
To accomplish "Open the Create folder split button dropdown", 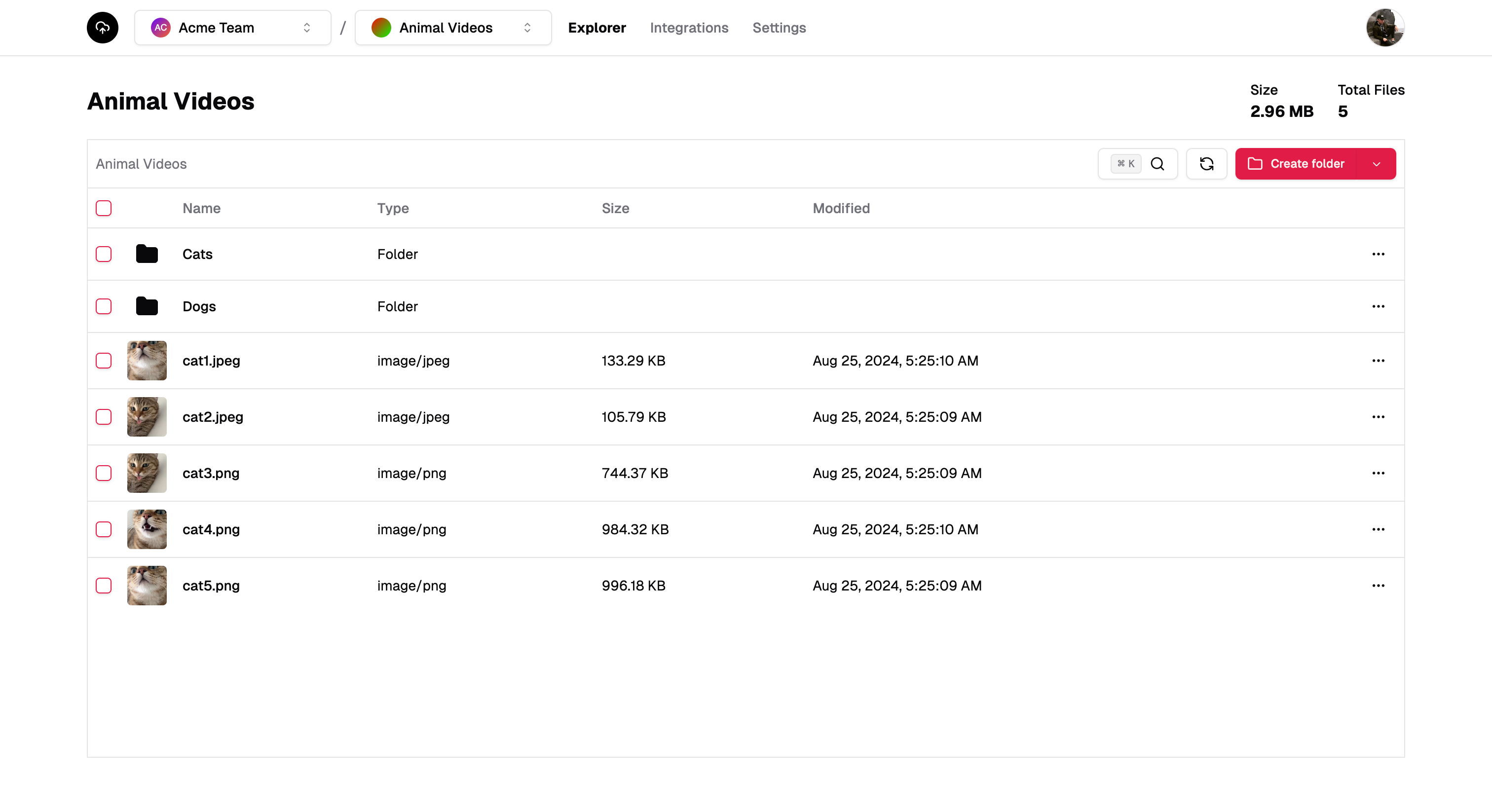I will point(1378,164).
